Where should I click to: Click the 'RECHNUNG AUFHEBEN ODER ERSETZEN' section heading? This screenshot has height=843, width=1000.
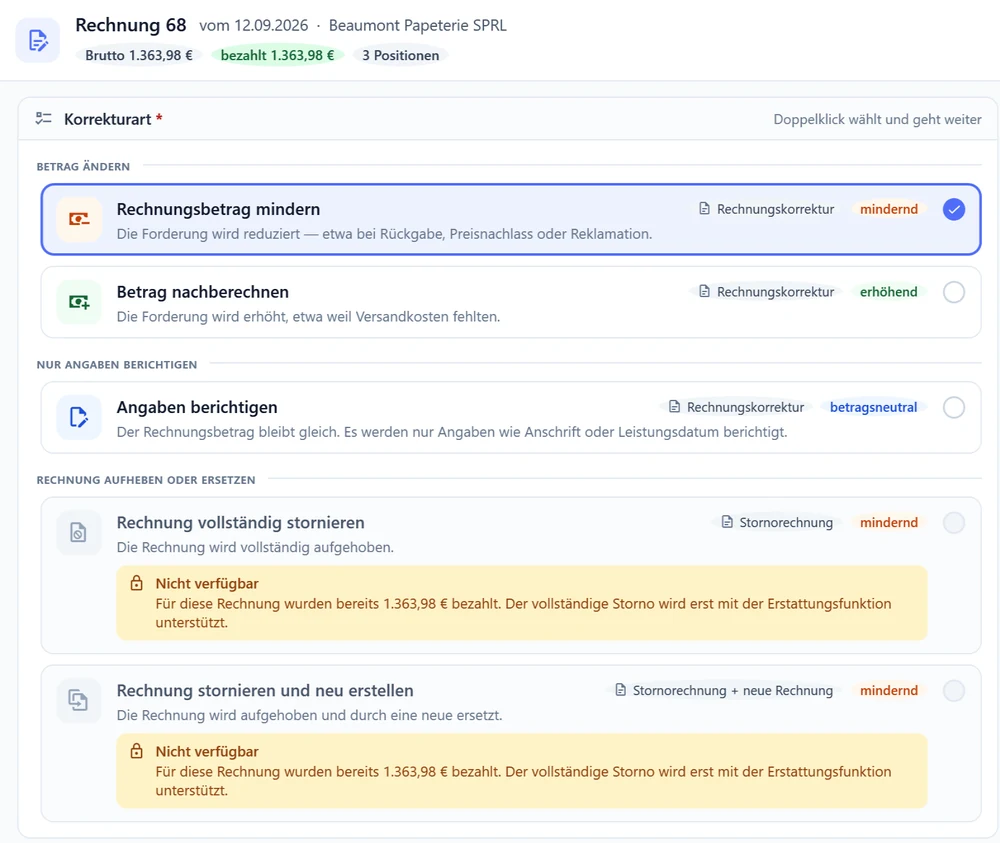[x=146, y=480]
